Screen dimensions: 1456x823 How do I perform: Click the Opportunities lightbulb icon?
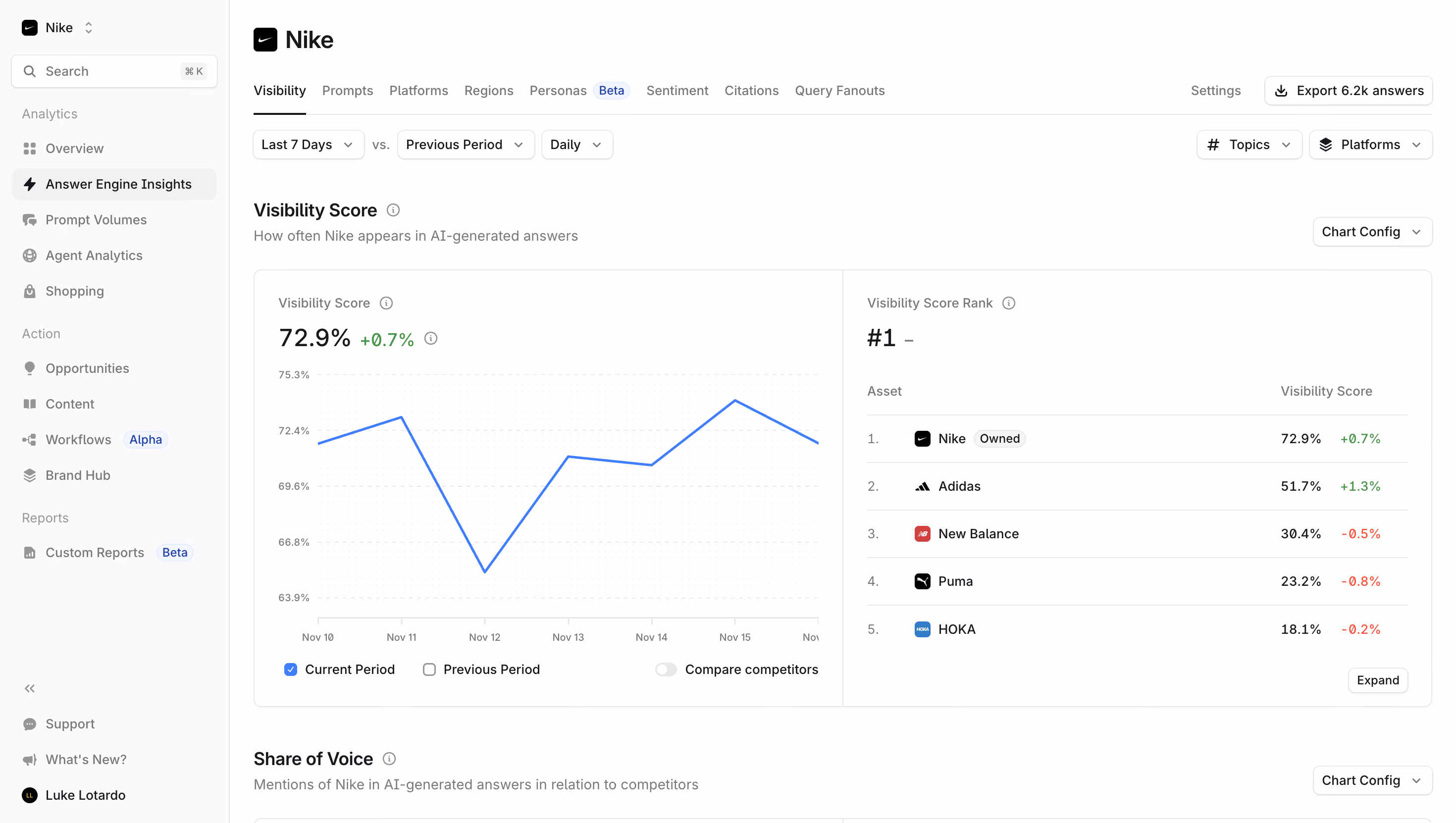pyautogui.click(x=29, y=368)
